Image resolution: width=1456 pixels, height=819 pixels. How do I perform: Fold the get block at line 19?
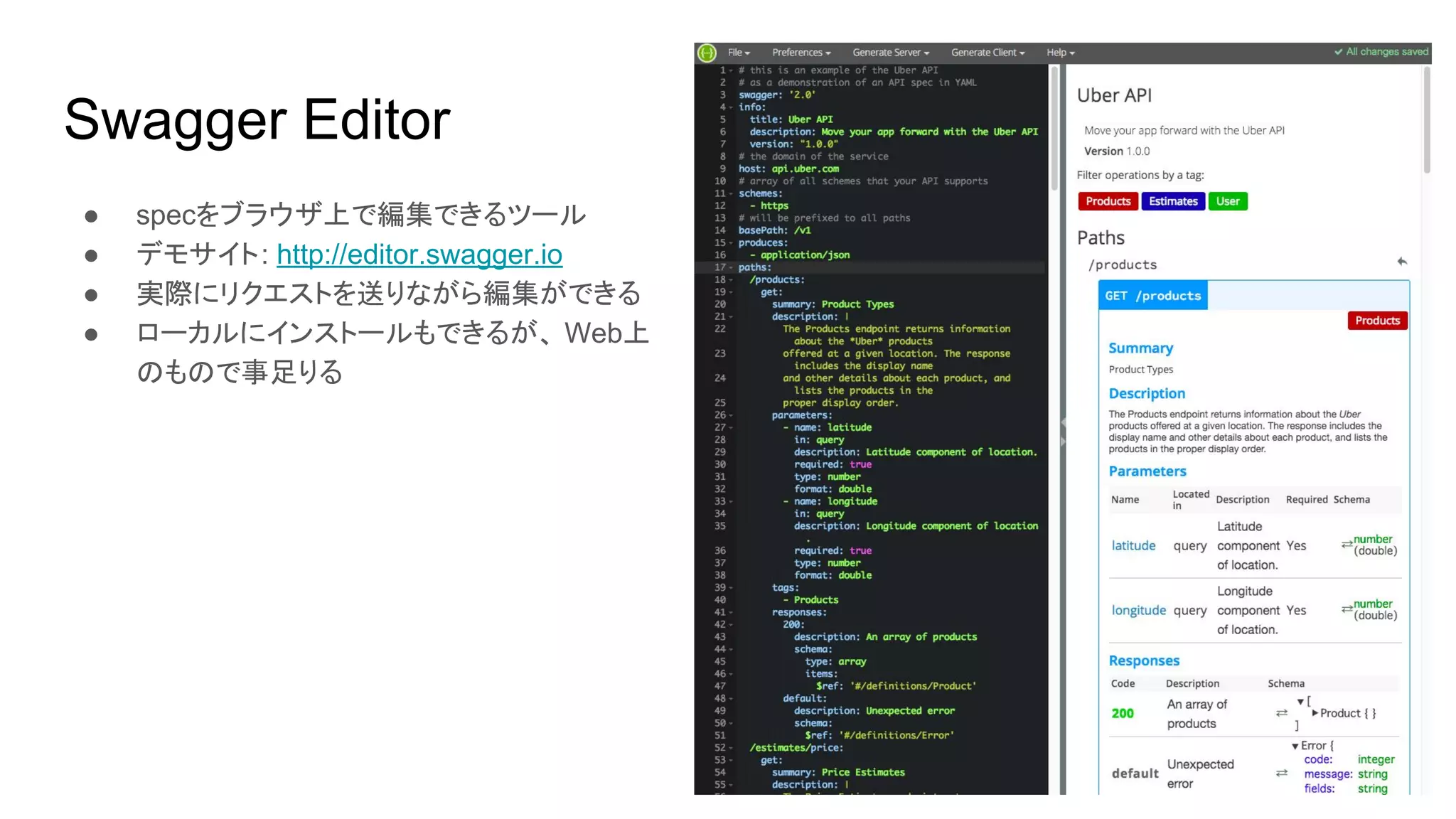[731, 292]
